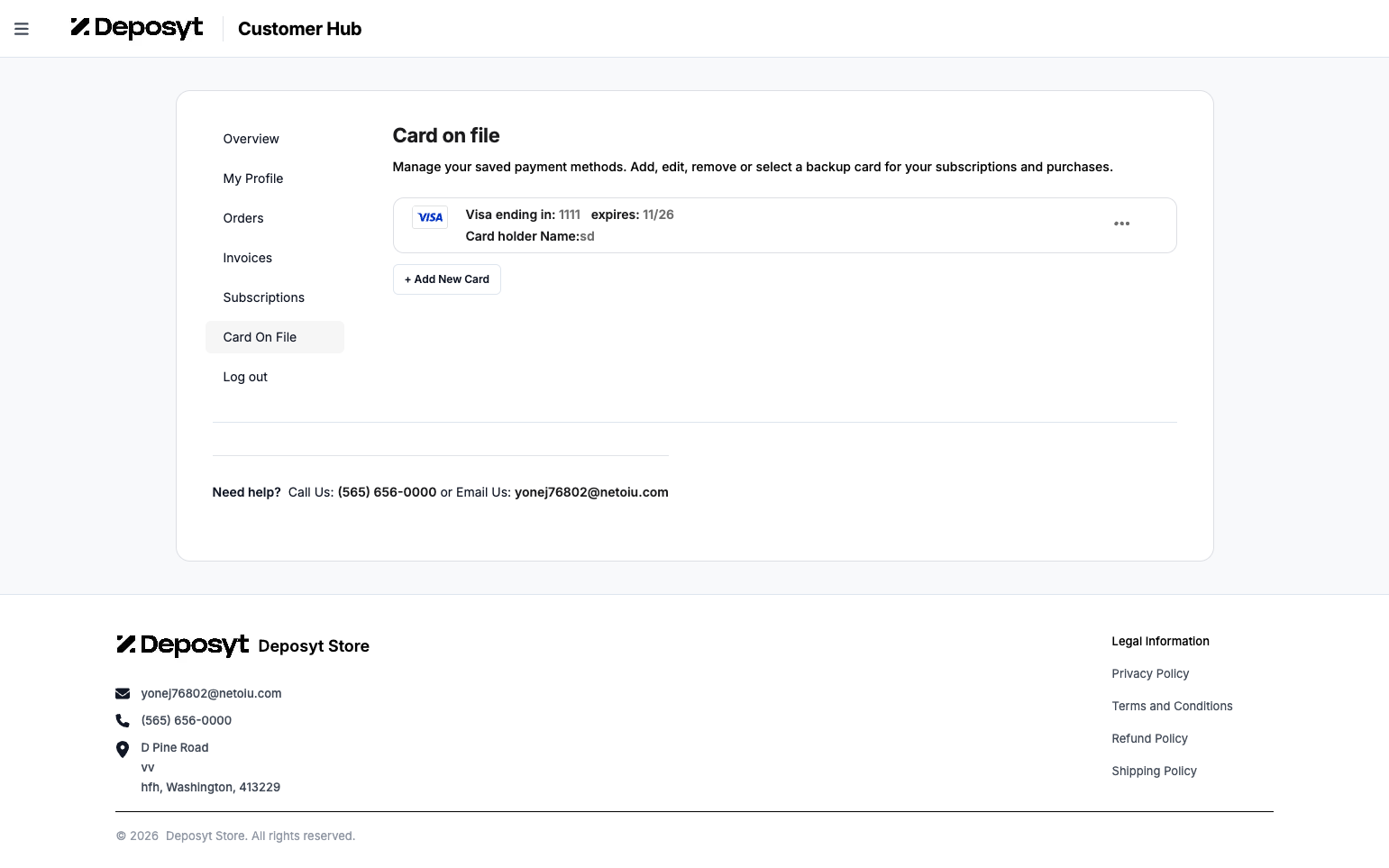Click the footer envelope email icon
Image resolution: width=1389 pixels, height=868 pixels.
[x=123, y=693]
